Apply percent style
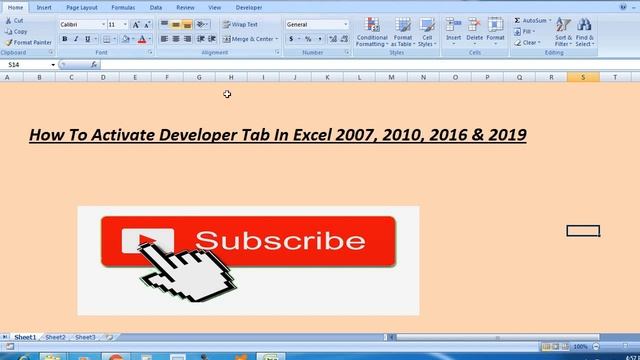Image resolution: width=640 pixels, height=360 pixels. [x=308, y=39]
